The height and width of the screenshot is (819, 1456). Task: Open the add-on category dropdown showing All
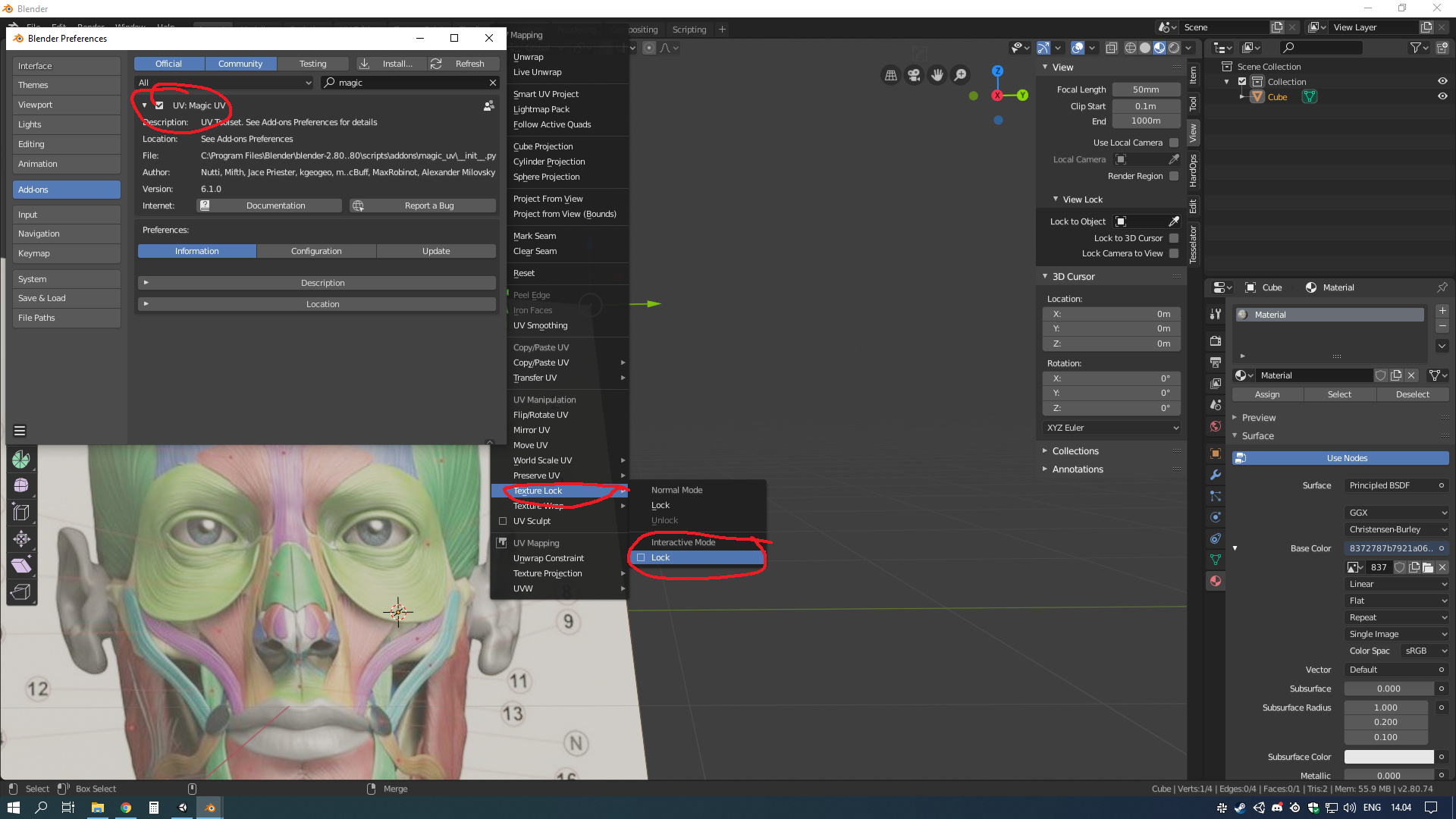tap(224, 83)
